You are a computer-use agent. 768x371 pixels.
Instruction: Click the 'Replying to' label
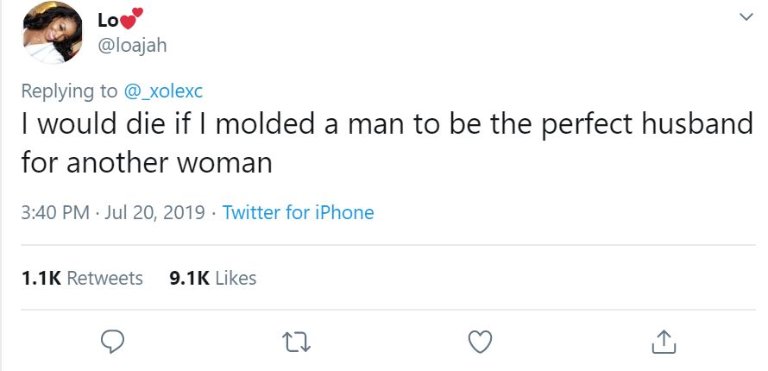[x=69, y=92]
